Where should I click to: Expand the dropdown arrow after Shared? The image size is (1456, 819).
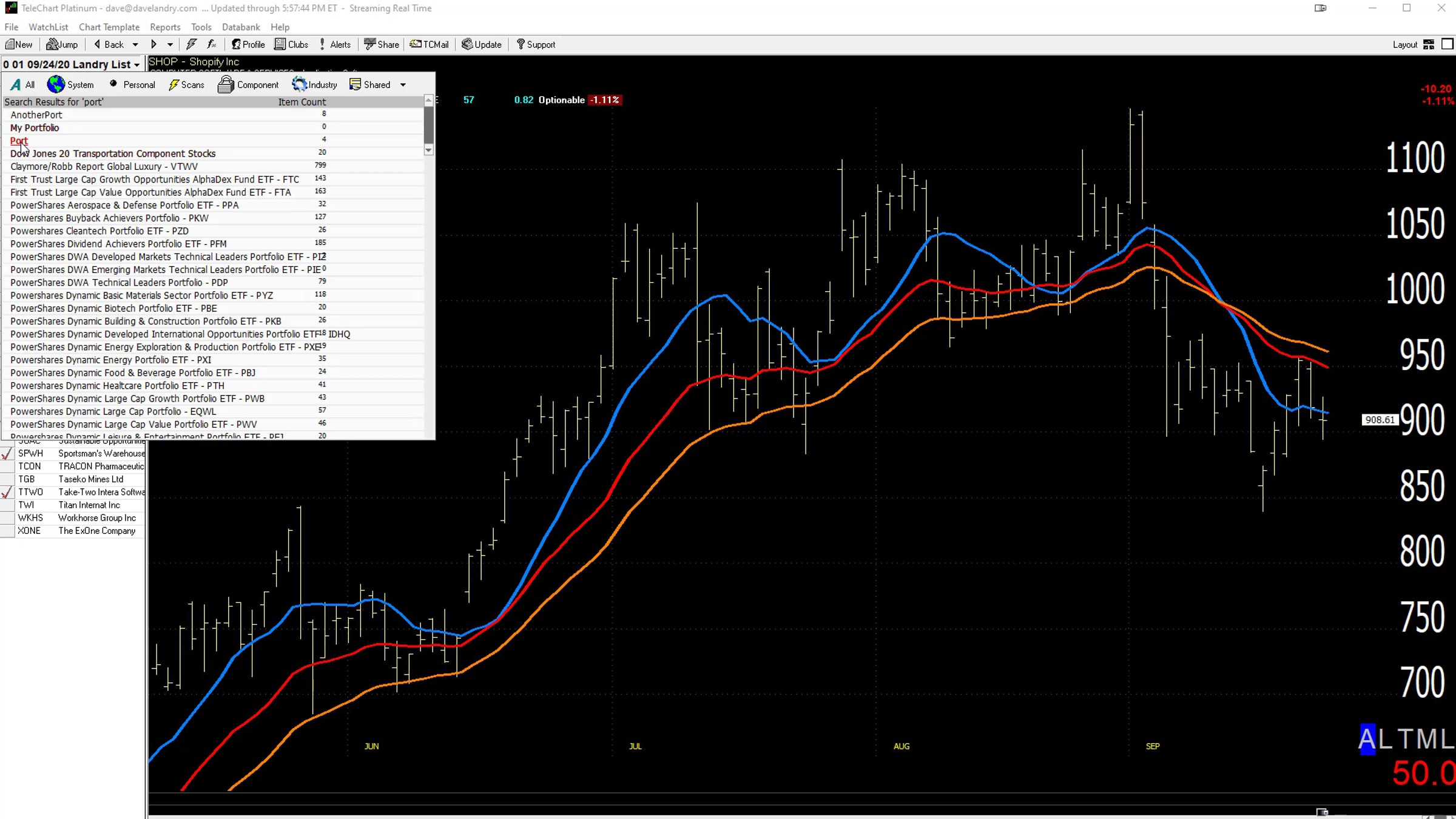coord(403,85)
